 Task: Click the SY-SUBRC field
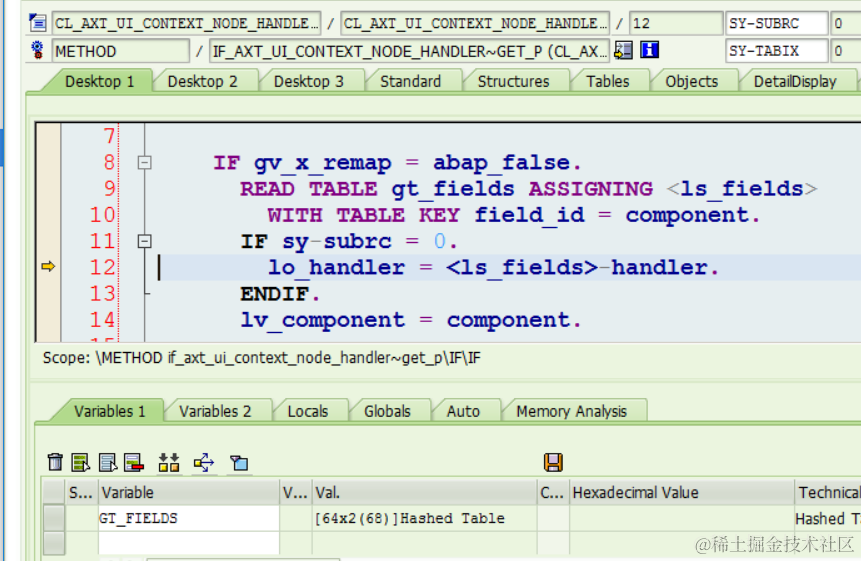click(x=776, y=23)
